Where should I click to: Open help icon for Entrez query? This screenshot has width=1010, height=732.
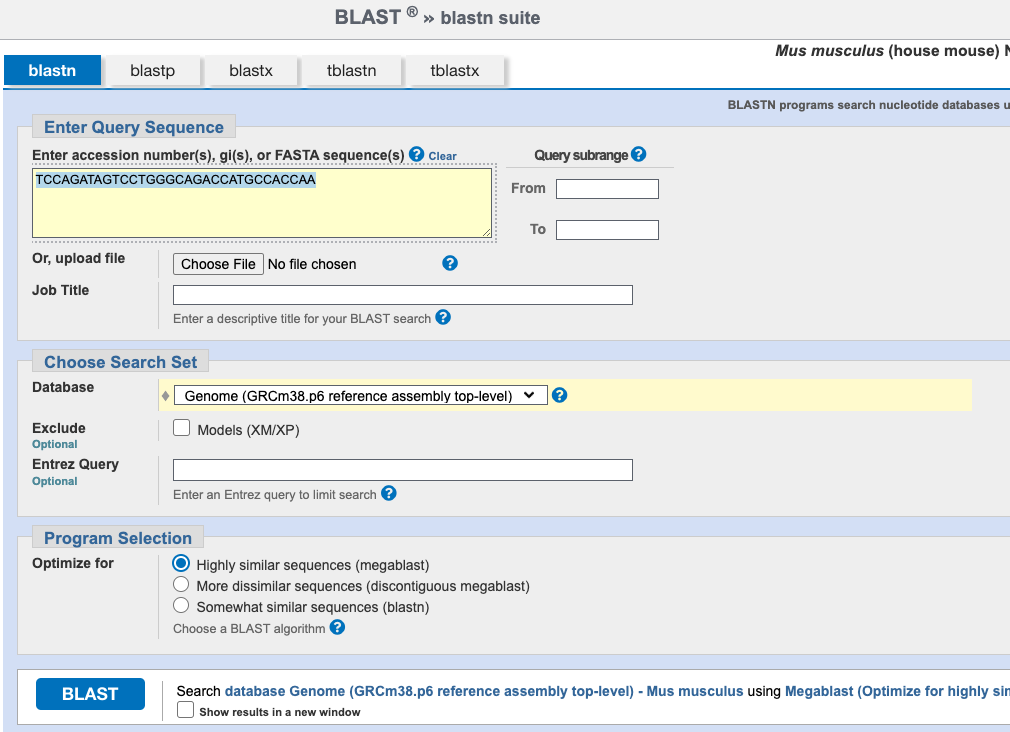tap(388, 493)
